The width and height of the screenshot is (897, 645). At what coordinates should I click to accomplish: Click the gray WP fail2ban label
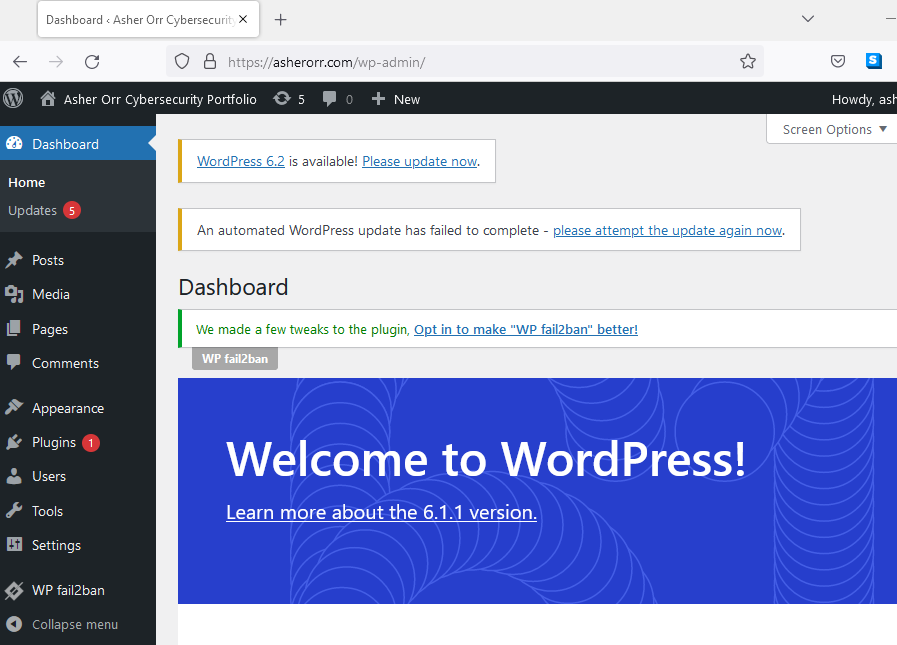point(235,358)
